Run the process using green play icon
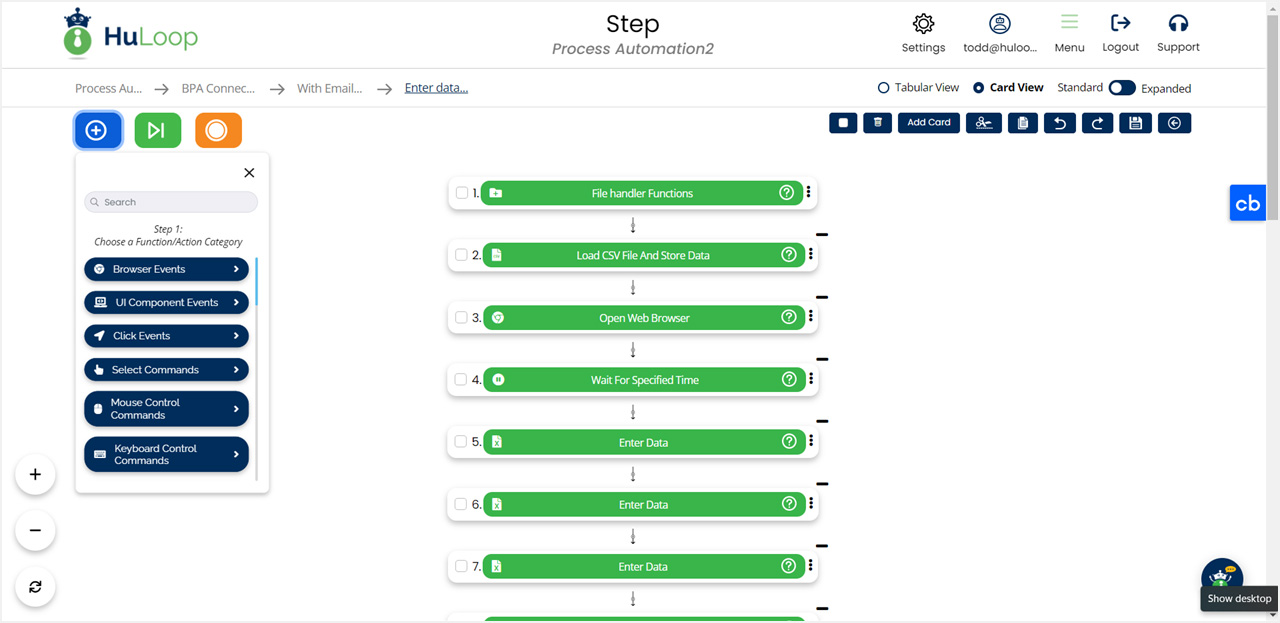 point(157,130)
